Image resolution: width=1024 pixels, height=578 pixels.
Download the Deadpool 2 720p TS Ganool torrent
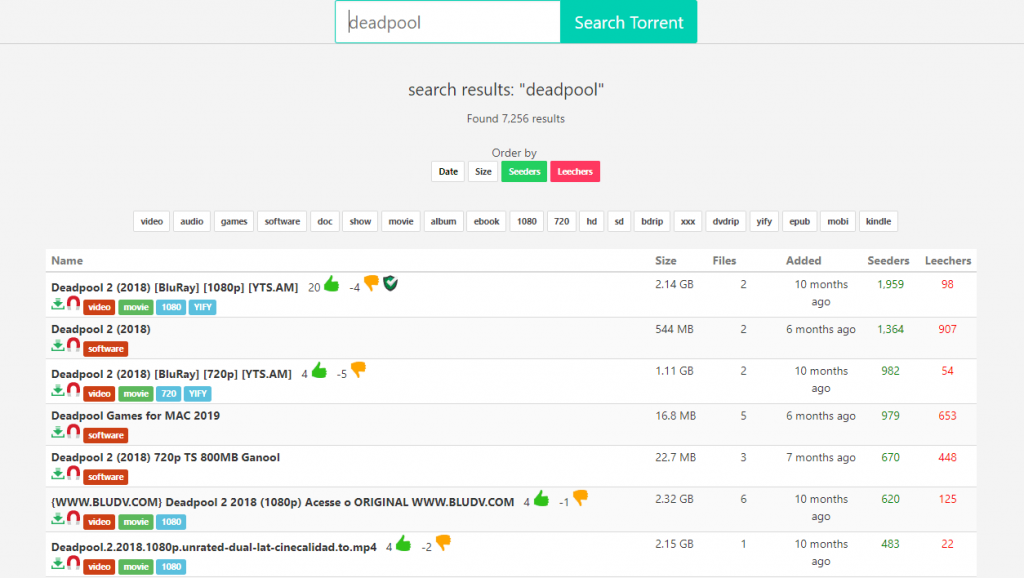coord(57,474)
